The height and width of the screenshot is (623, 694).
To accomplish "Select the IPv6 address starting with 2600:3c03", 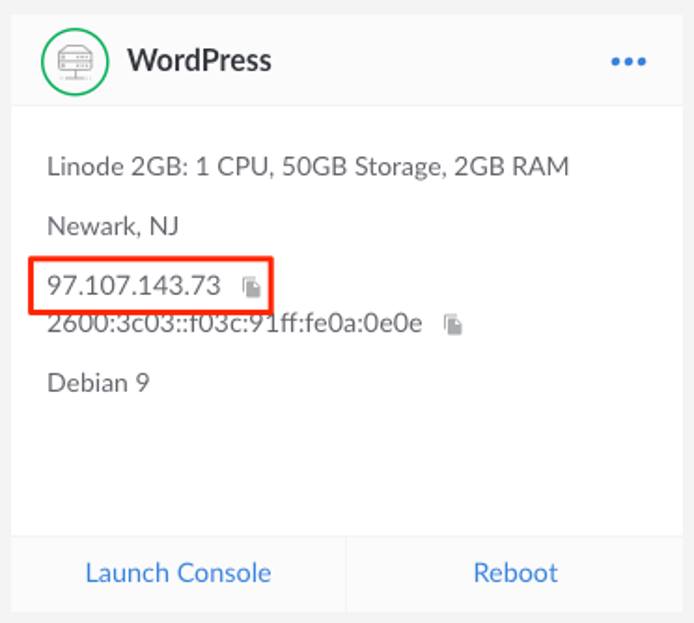I will [234, 323].
